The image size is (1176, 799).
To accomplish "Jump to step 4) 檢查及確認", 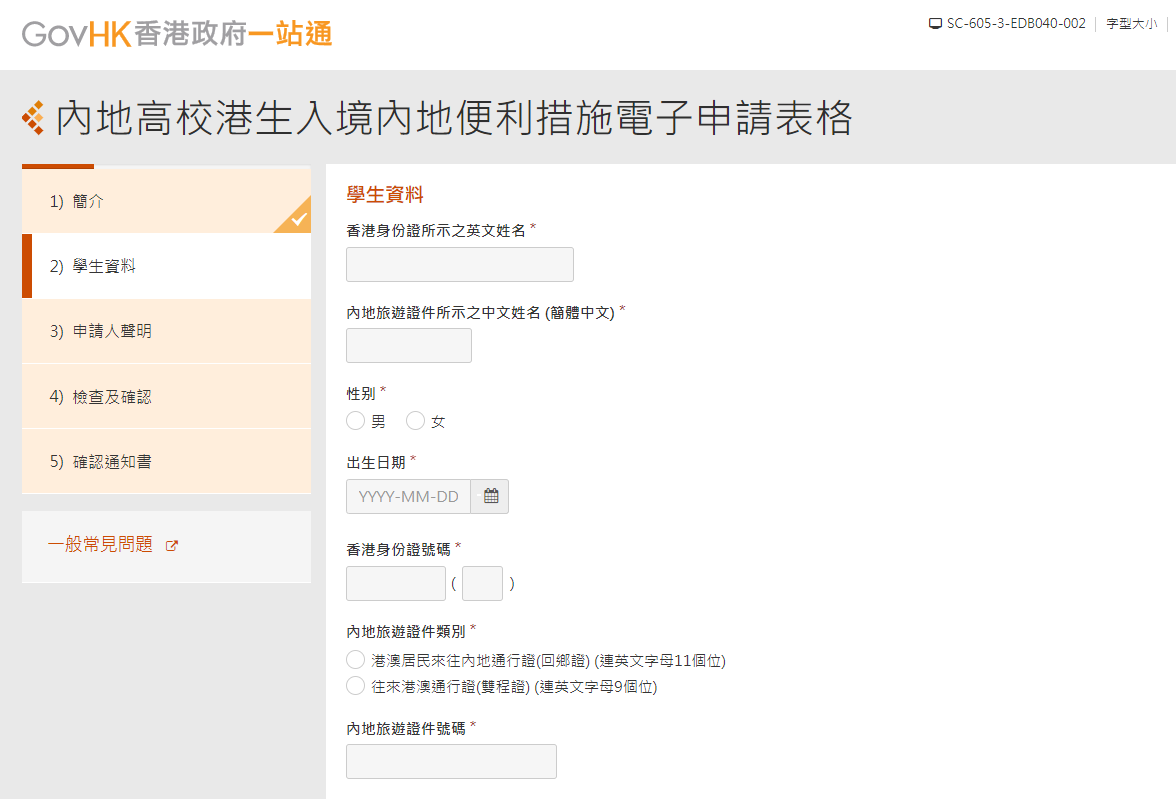I will coord(112,397).
